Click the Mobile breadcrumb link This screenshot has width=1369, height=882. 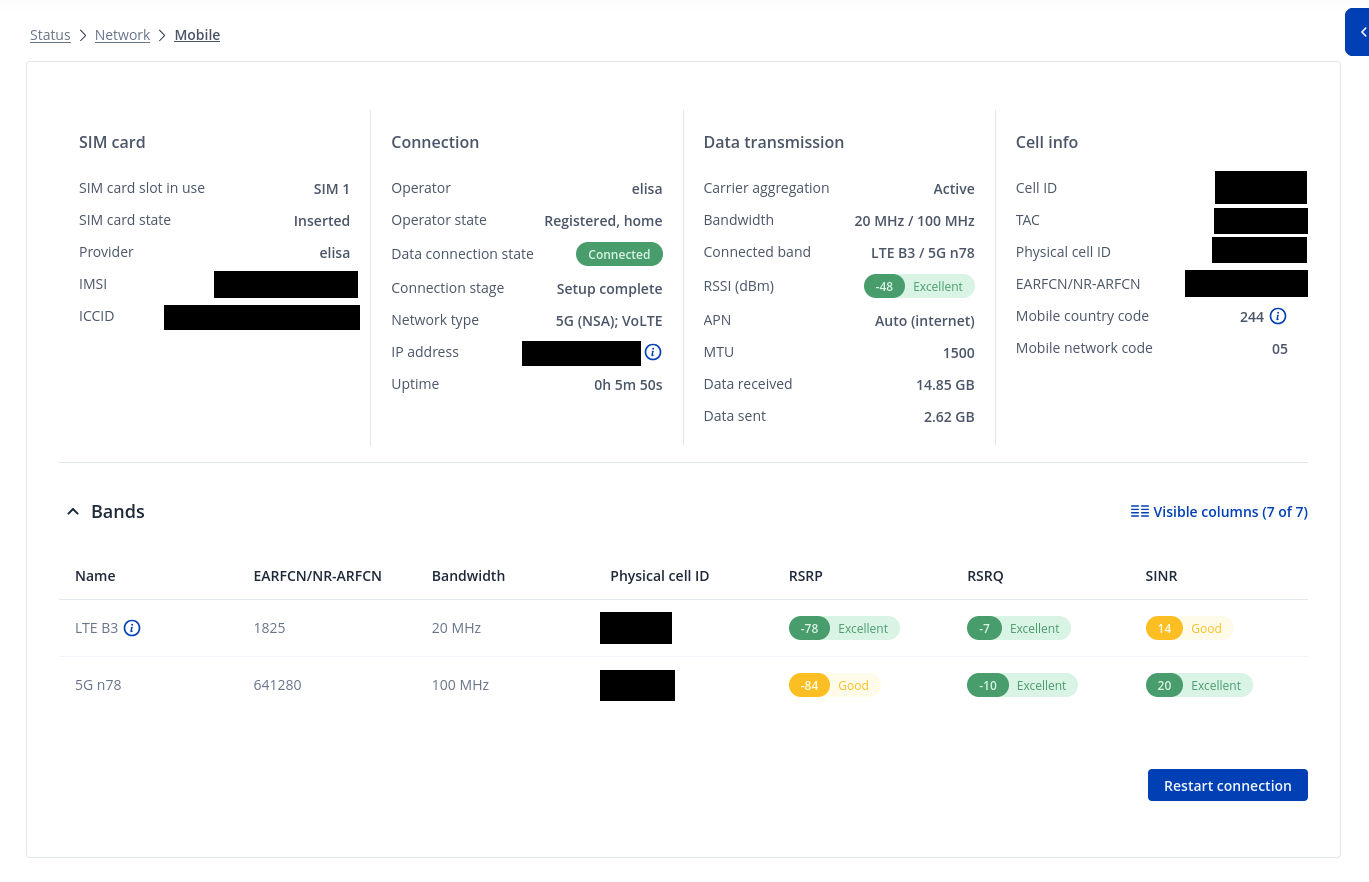tap(197, 35)
